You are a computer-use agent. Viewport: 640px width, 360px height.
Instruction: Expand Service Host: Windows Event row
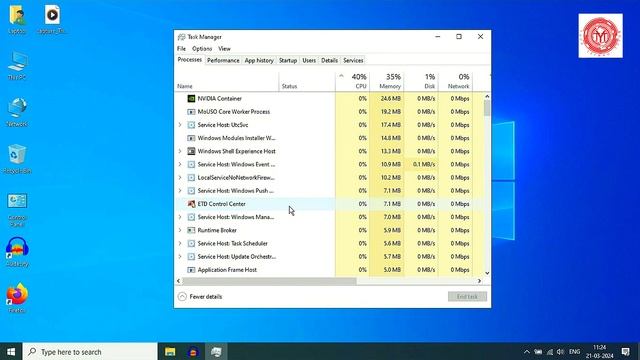(180, 164)
